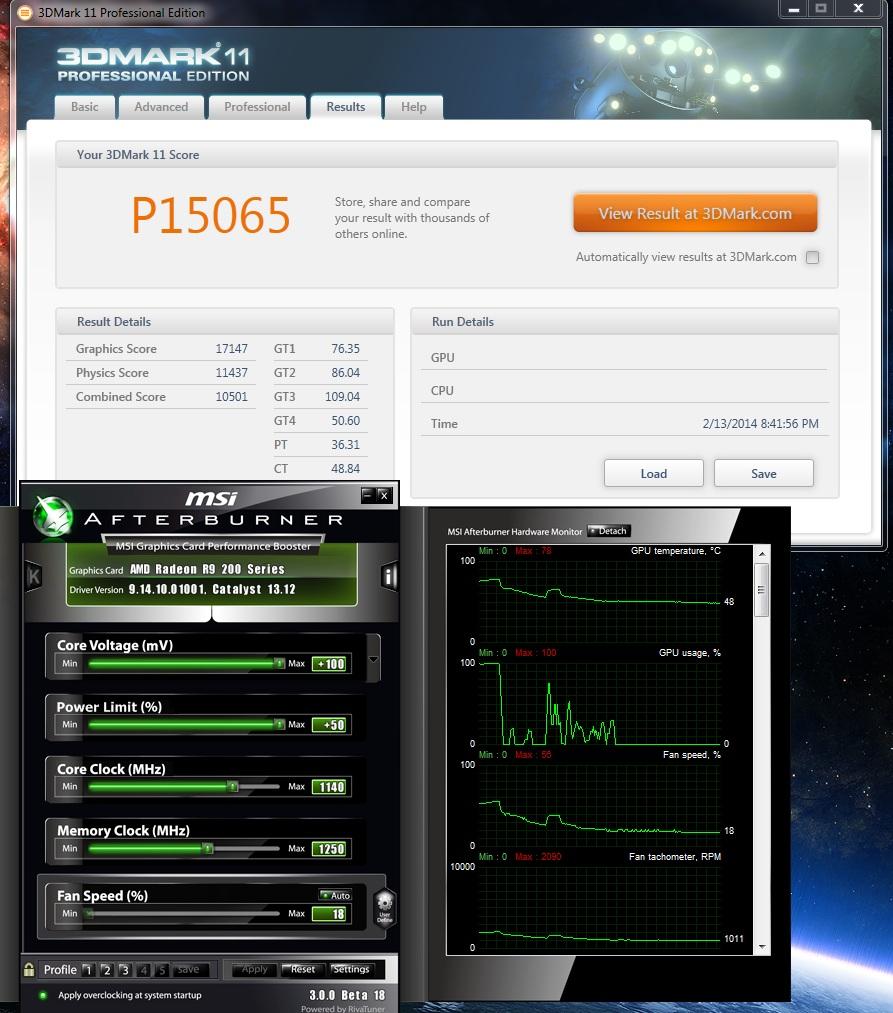Click the Core Clock slider handle

click(233, 786)
